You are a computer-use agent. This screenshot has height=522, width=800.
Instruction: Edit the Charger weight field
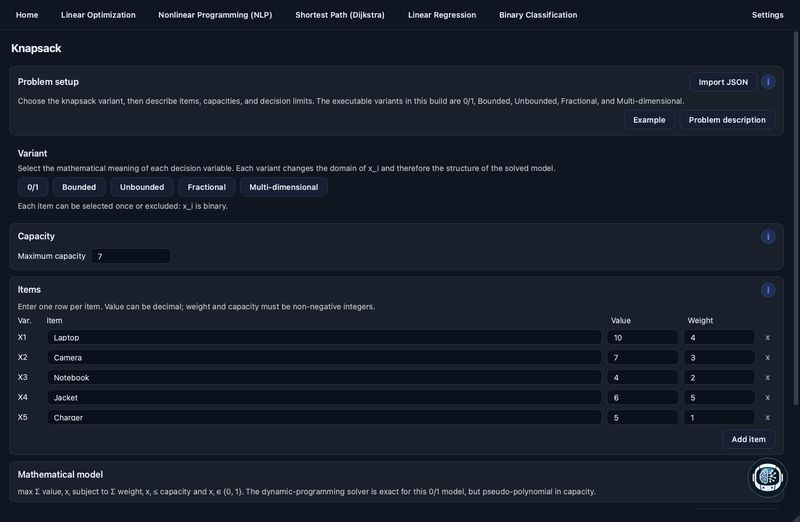pyautogui.click(x=719, y=417)
